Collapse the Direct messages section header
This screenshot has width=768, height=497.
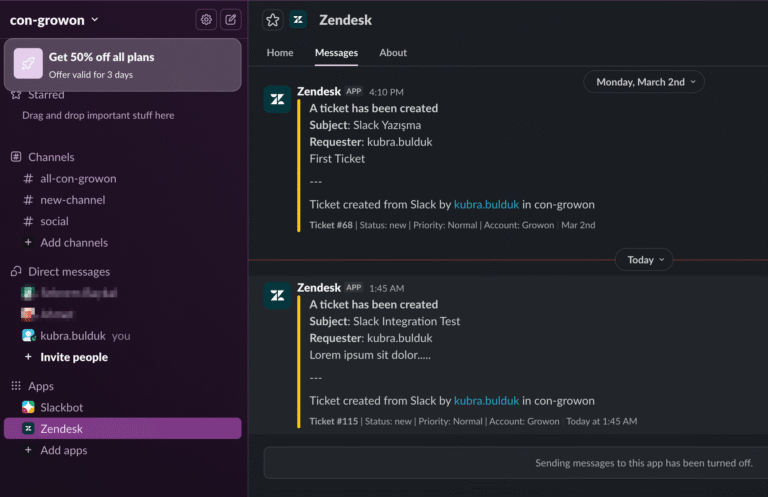[69, 271]
